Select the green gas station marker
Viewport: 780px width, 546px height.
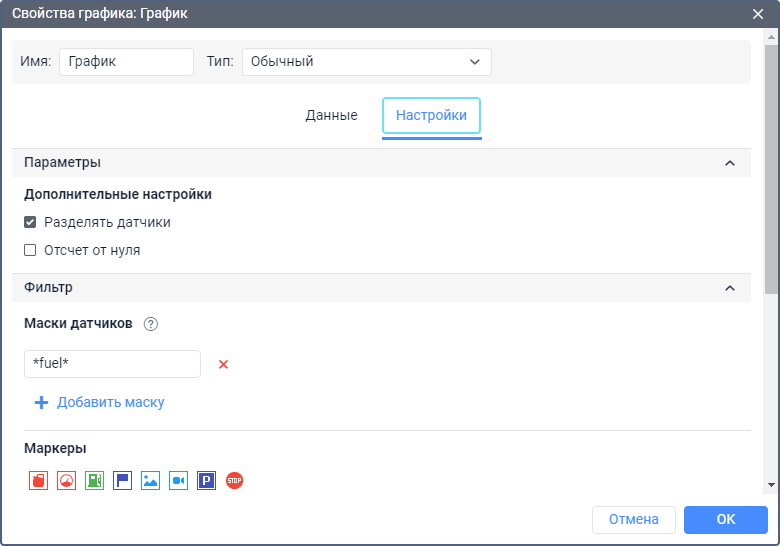click(94, 481)
